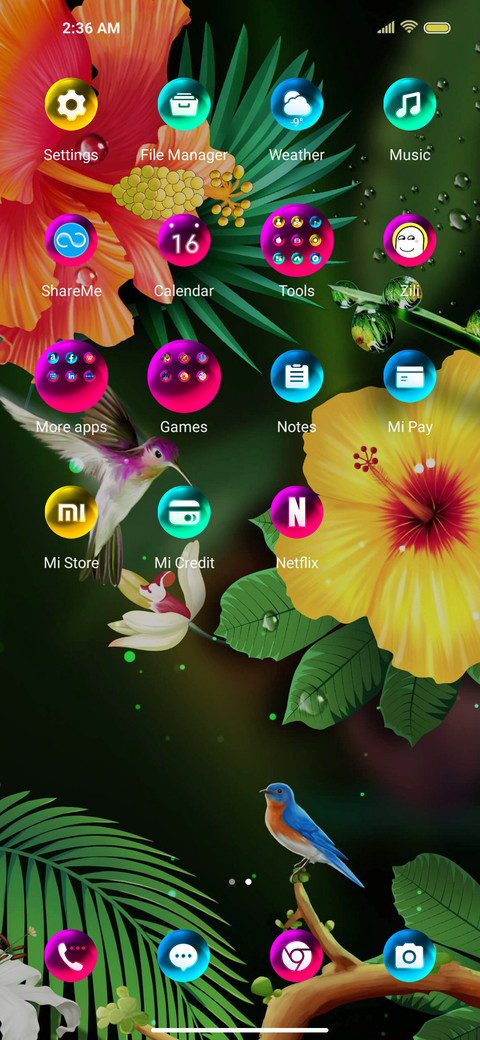The image size is (480, 1040).
Task: Launch the Notes app
Action: pyautogui.click(x=297, y=376)
